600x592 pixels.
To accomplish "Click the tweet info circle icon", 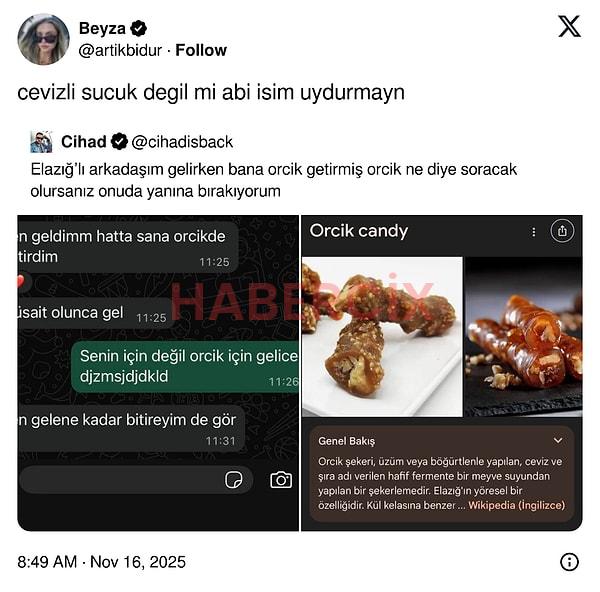I will click(569, 562).
